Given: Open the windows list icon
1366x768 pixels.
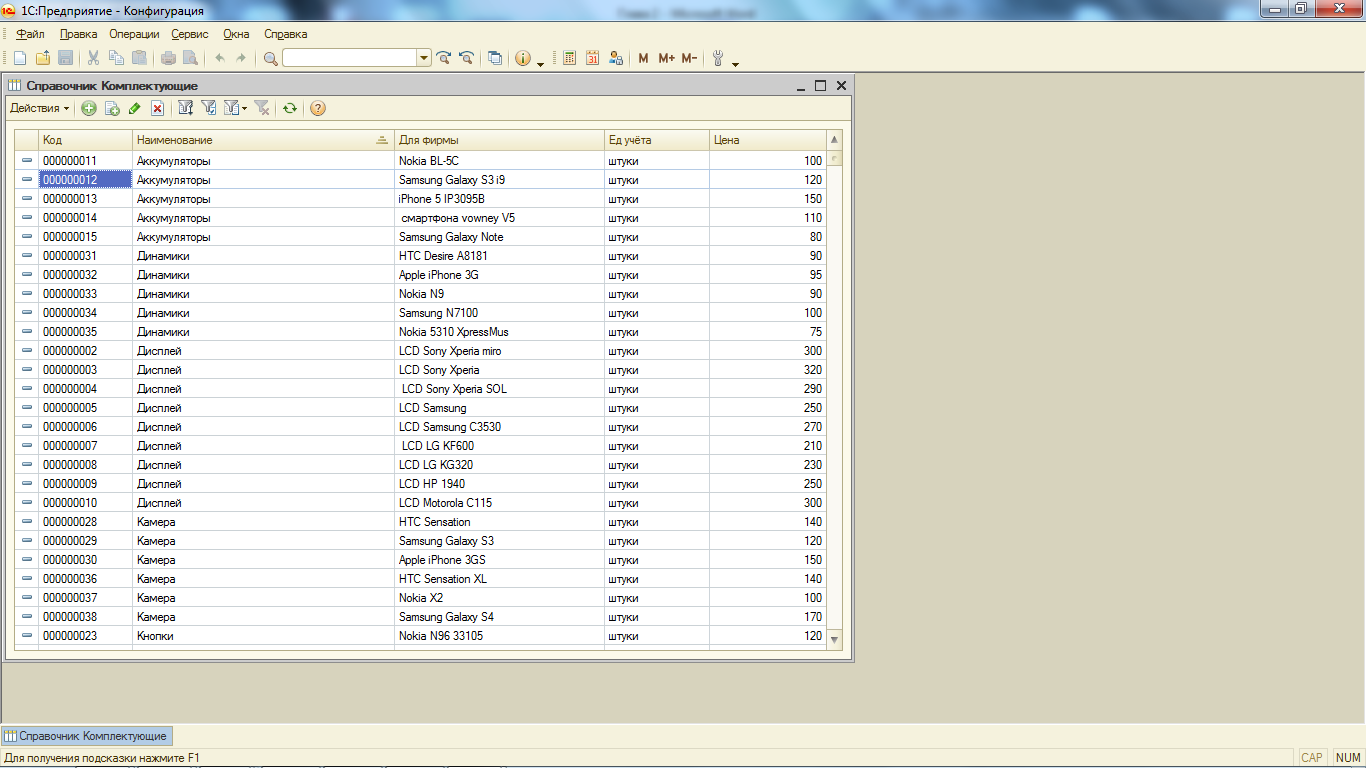Looking at the screenshot, I should point(495,58).
